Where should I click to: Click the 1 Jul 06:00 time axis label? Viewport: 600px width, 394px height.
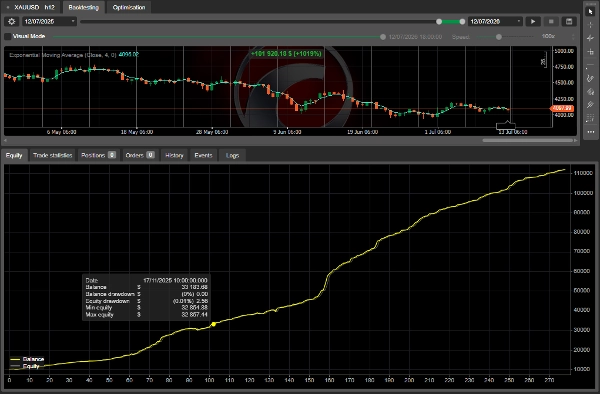pyautogui.click(x=437, y=132)
